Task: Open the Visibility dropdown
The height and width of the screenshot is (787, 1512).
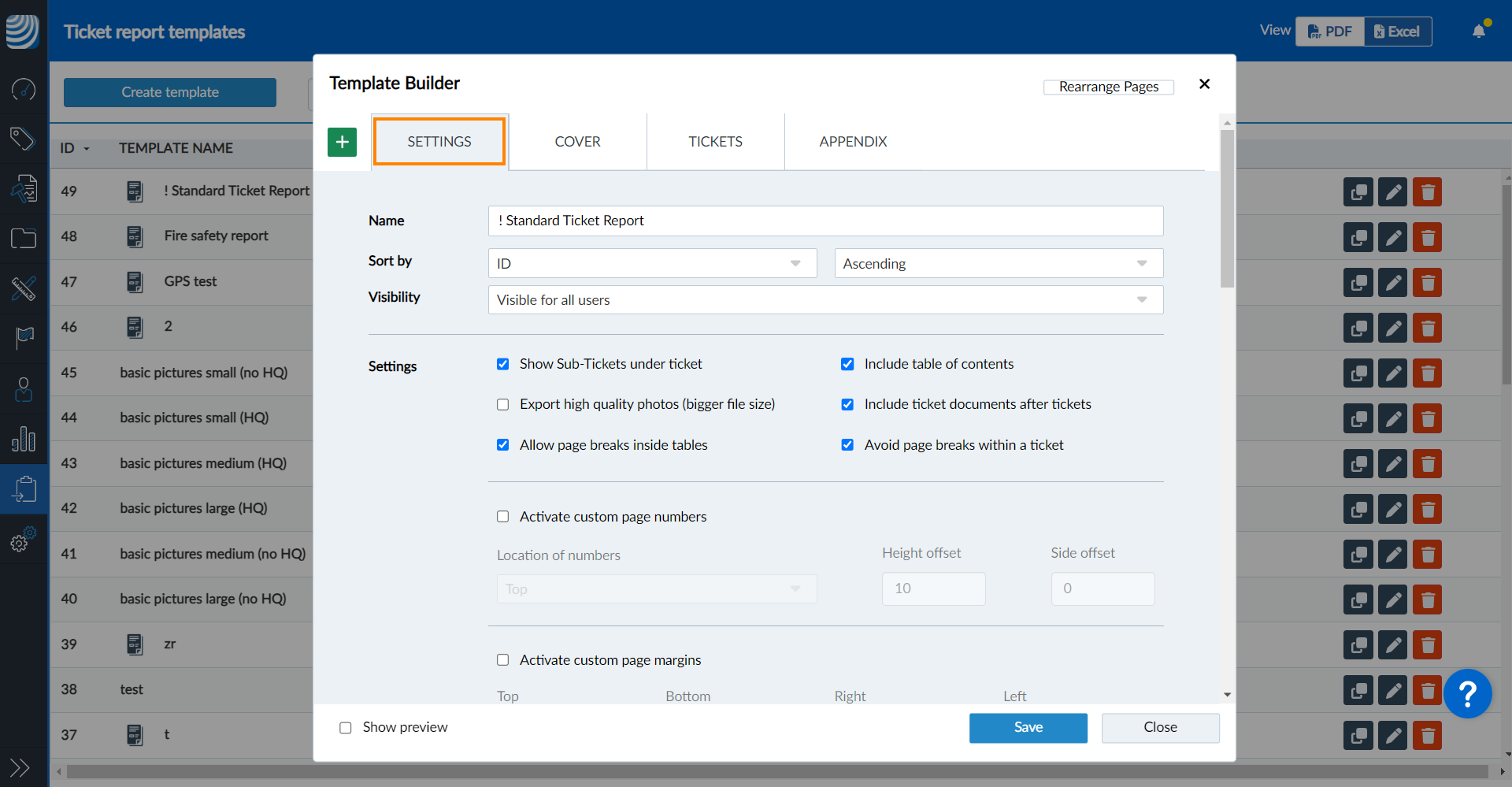Action: point(825,300)
